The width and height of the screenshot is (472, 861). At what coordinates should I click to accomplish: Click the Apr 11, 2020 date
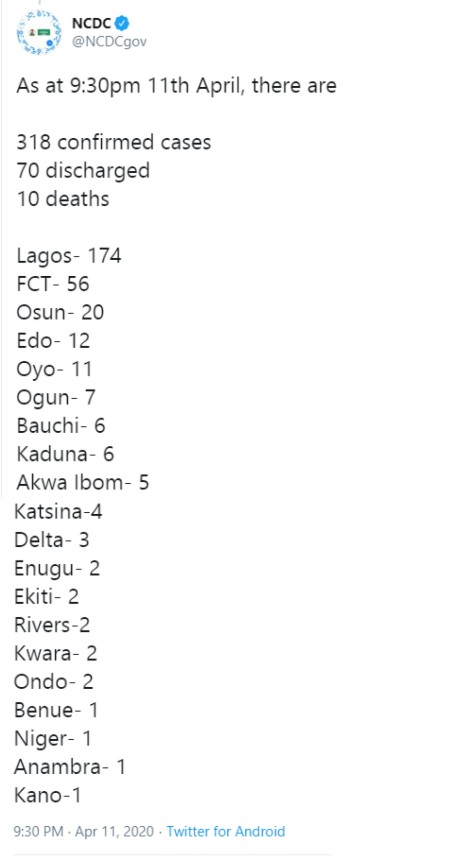click(x=114, y=831)
